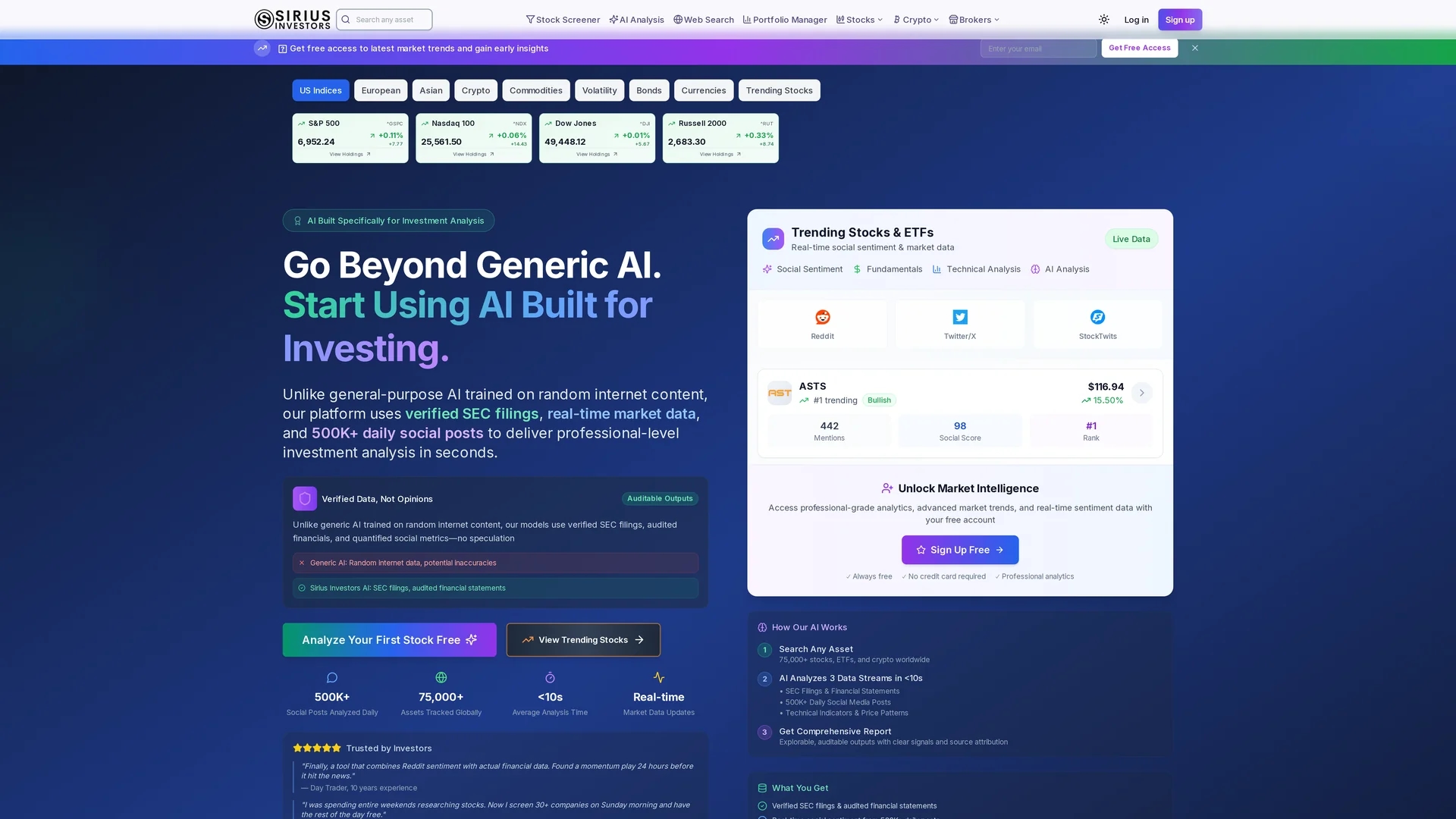The height and width of the screenshot is (819, 1456).
Task: Click the Bullish tag on ASTS
Action: [x=879, y=400]
